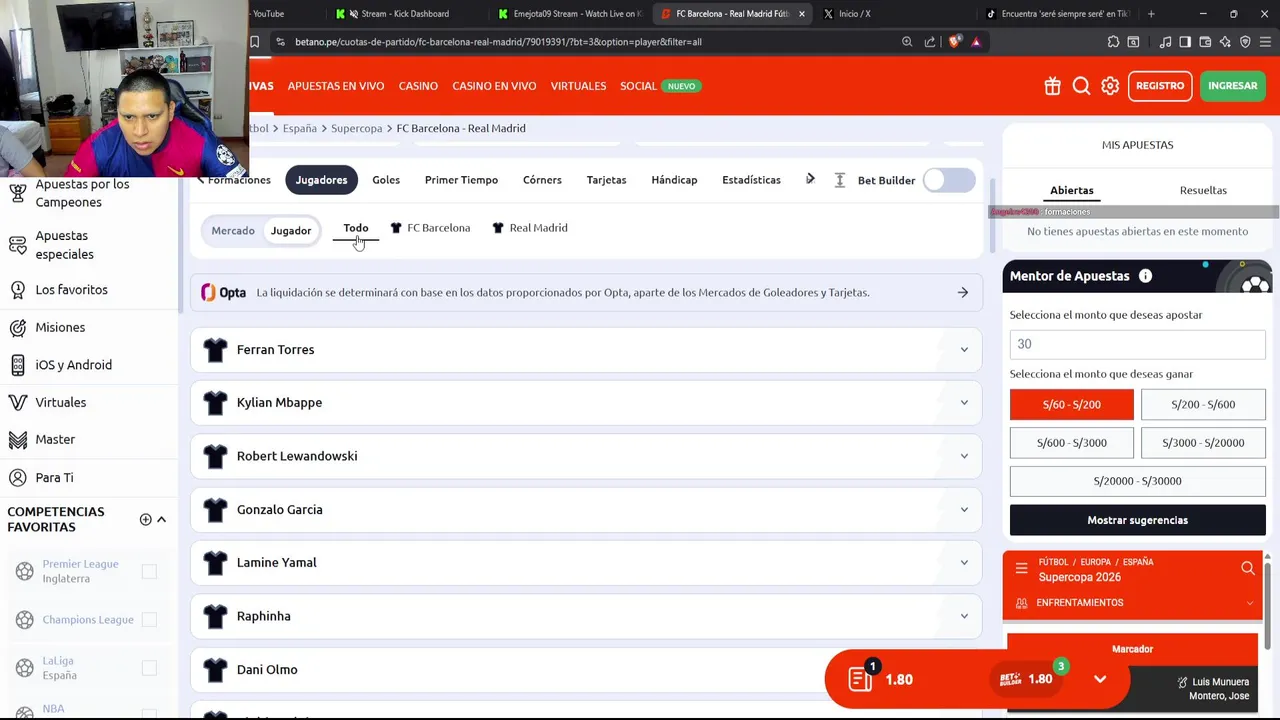The height and width of the screenshot is (720, 1280).
Task: Click the Para Ti sidebar icon
Action: point(17,477)
